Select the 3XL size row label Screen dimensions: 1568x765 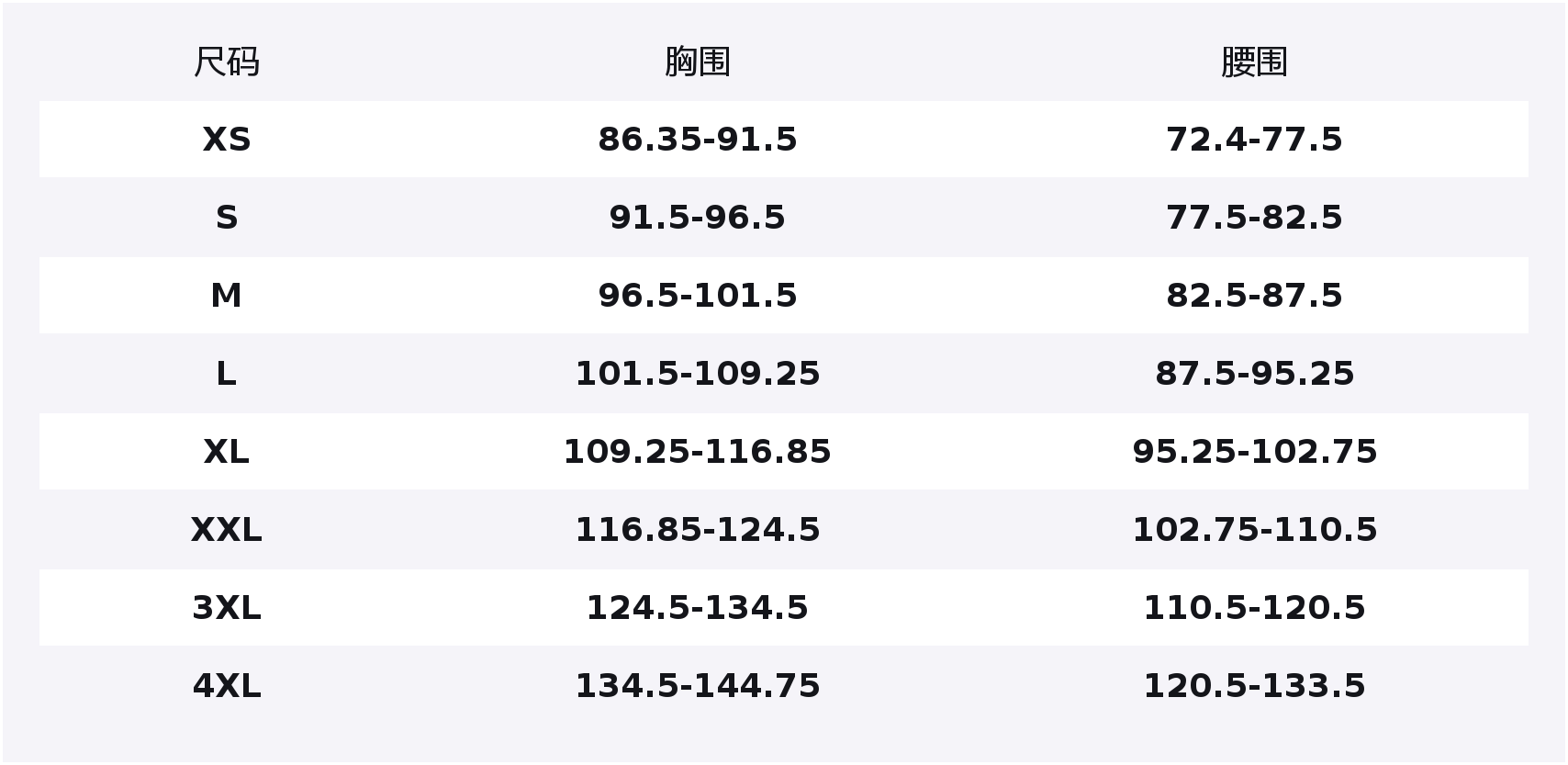(226, 608)
